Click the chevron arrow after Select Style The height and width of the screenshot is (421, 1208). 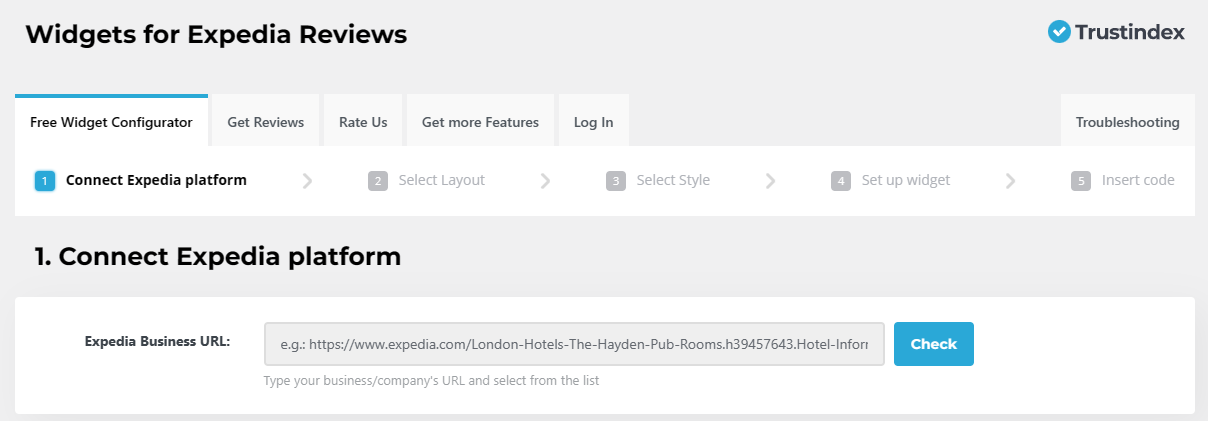(770, 181)
